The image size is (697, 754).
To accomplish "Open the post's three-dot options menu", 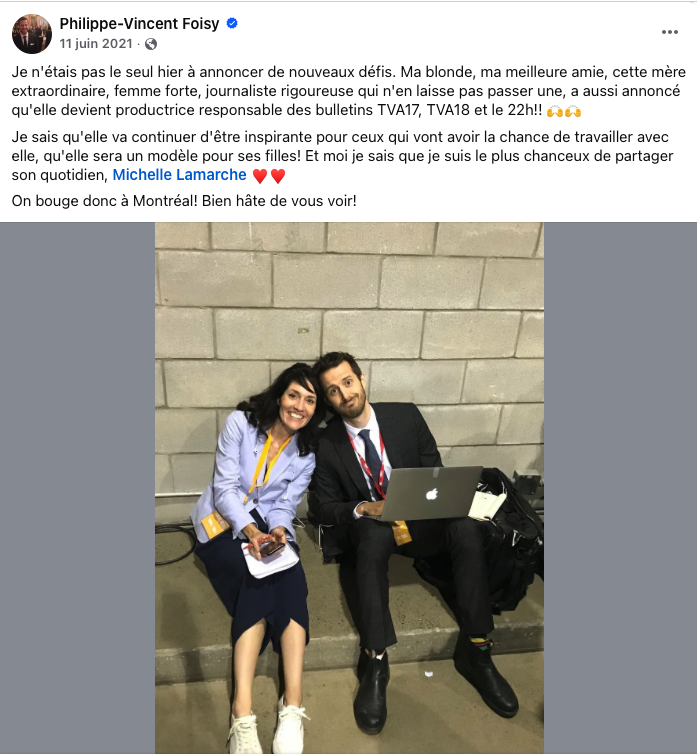I will pyautogui.click(x=670, y=32).
